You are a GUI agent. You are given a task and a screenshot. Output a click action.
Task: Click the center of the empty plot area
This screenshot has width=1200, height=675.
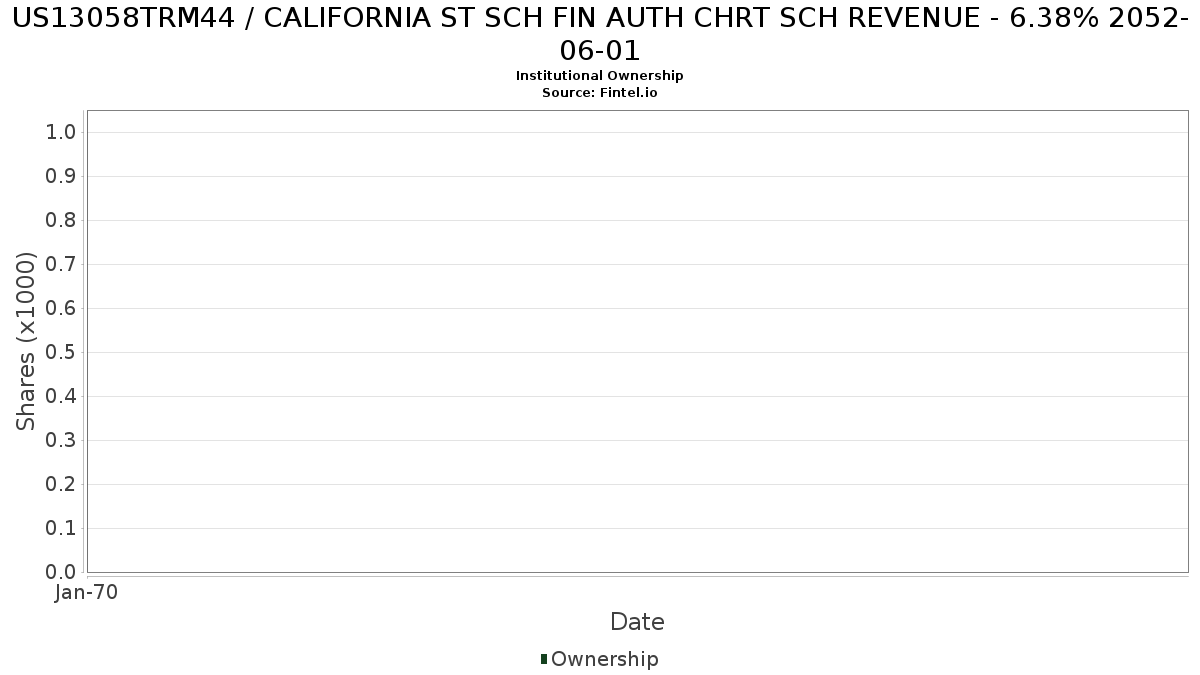point(637,341)
